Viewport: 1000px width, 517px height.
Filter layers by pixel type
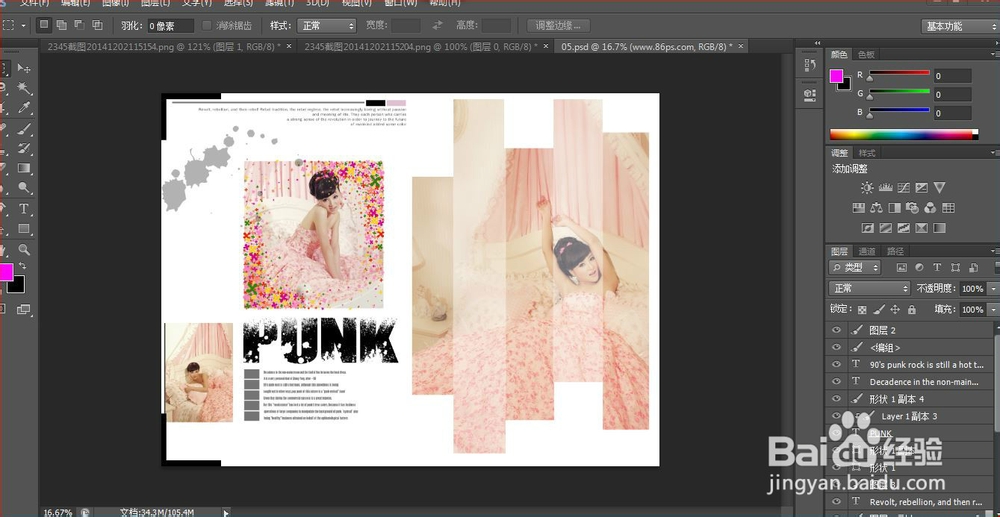click(901, 268)
